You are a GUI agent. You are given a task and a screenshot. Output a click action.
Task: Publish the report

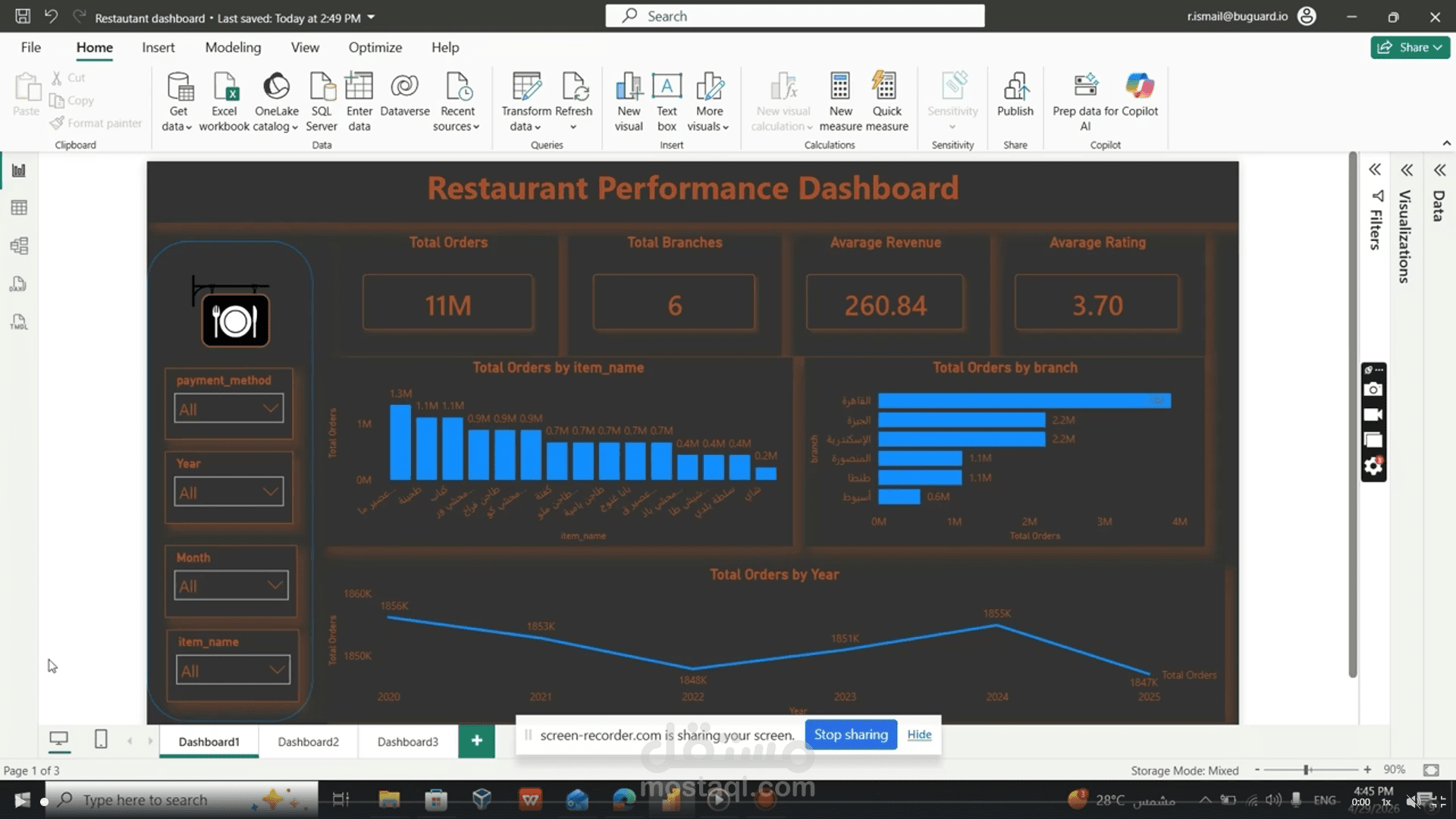(x=1015, y=95)
